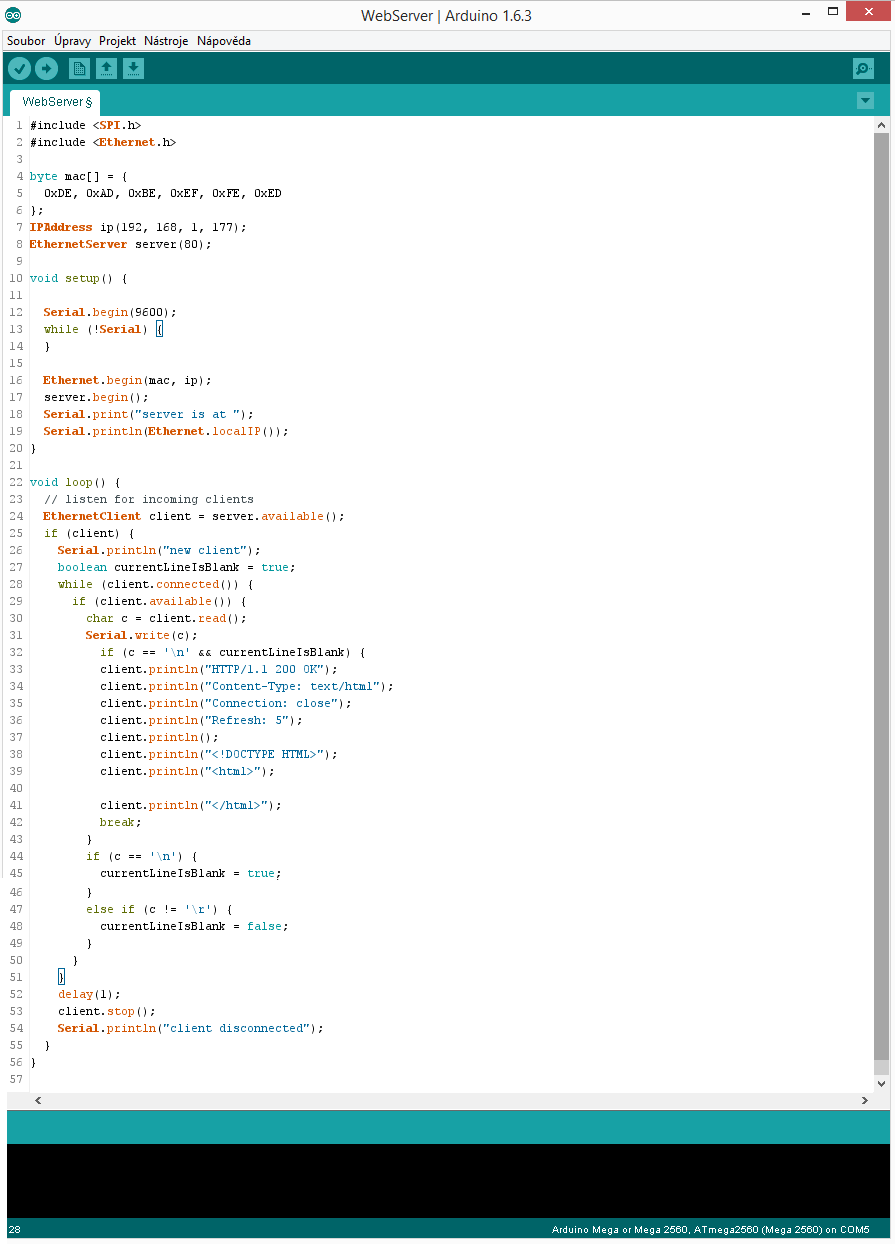Viewport: 896px width, 1248px height.
Task: Click the 'while (client.connected()) {' line
Action: pos(156,584)
